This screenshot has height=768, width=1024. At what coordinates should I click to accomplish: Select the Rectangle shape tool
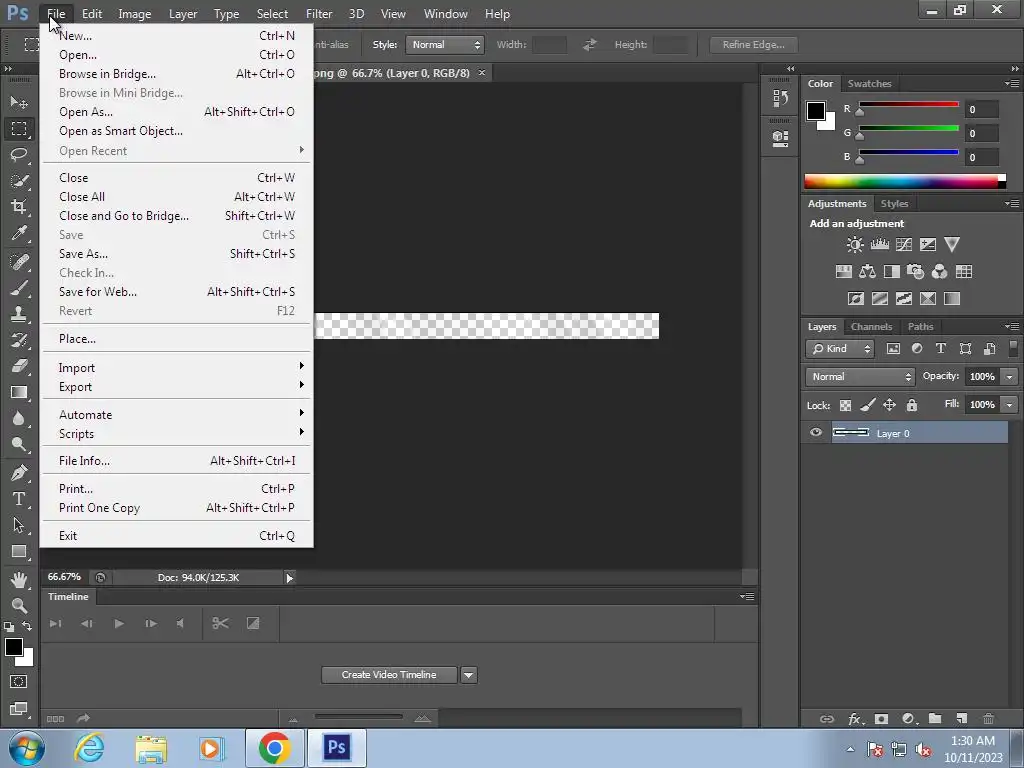pyautogui.click(x=19, y=551)
